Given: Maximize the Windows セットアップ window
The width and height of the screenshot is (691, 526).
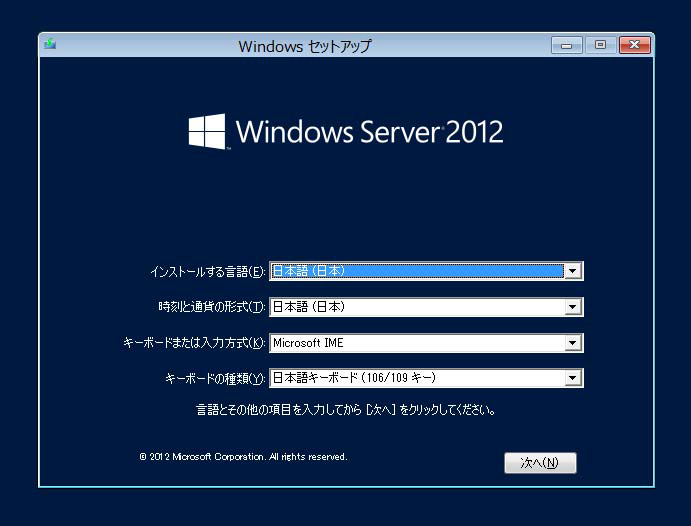Looking at the screenshot, I should 600,45.
